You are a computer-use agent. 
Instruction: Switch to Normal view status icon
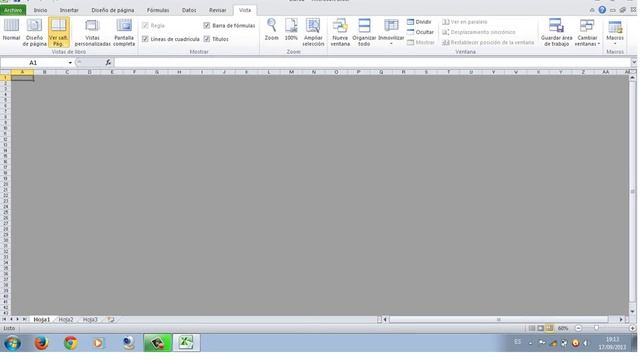(x=532, y=328)
